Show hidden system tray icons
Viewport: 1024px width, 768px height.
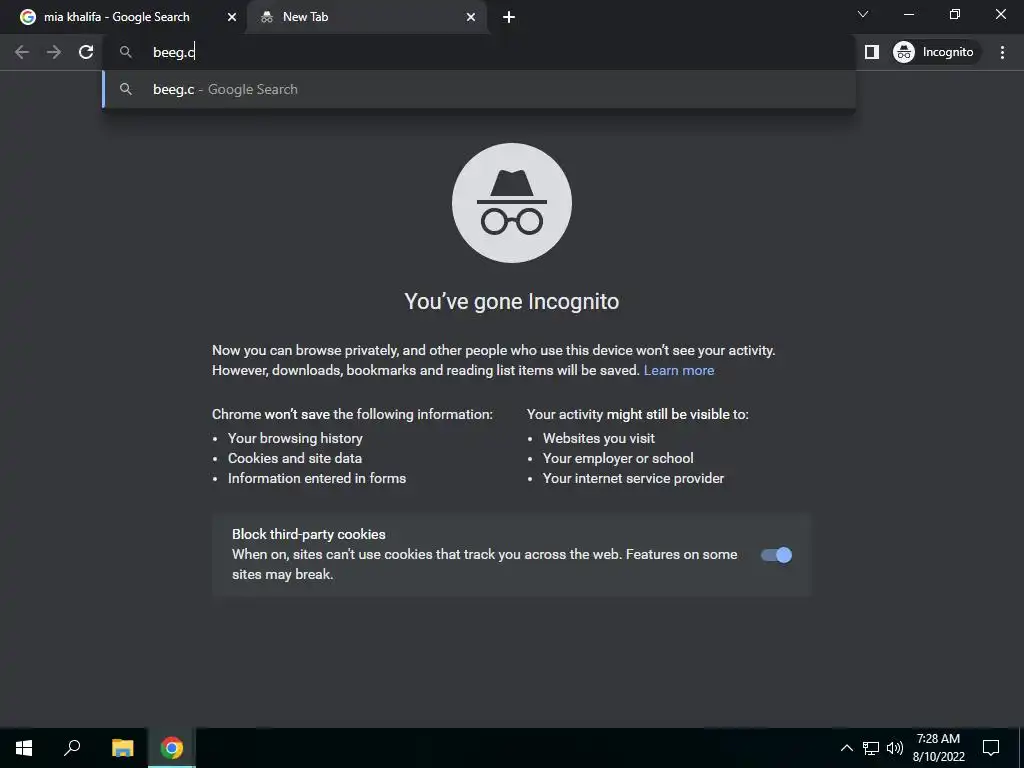click(x=846, y=748)
